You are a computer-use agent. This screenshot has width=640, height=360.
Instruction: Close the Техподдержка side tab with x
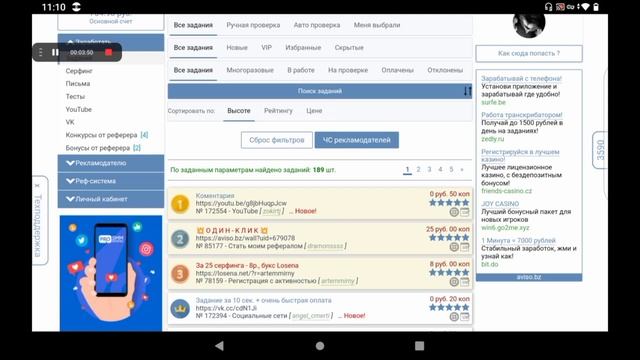pyautogui.click(x=37, y=186)
